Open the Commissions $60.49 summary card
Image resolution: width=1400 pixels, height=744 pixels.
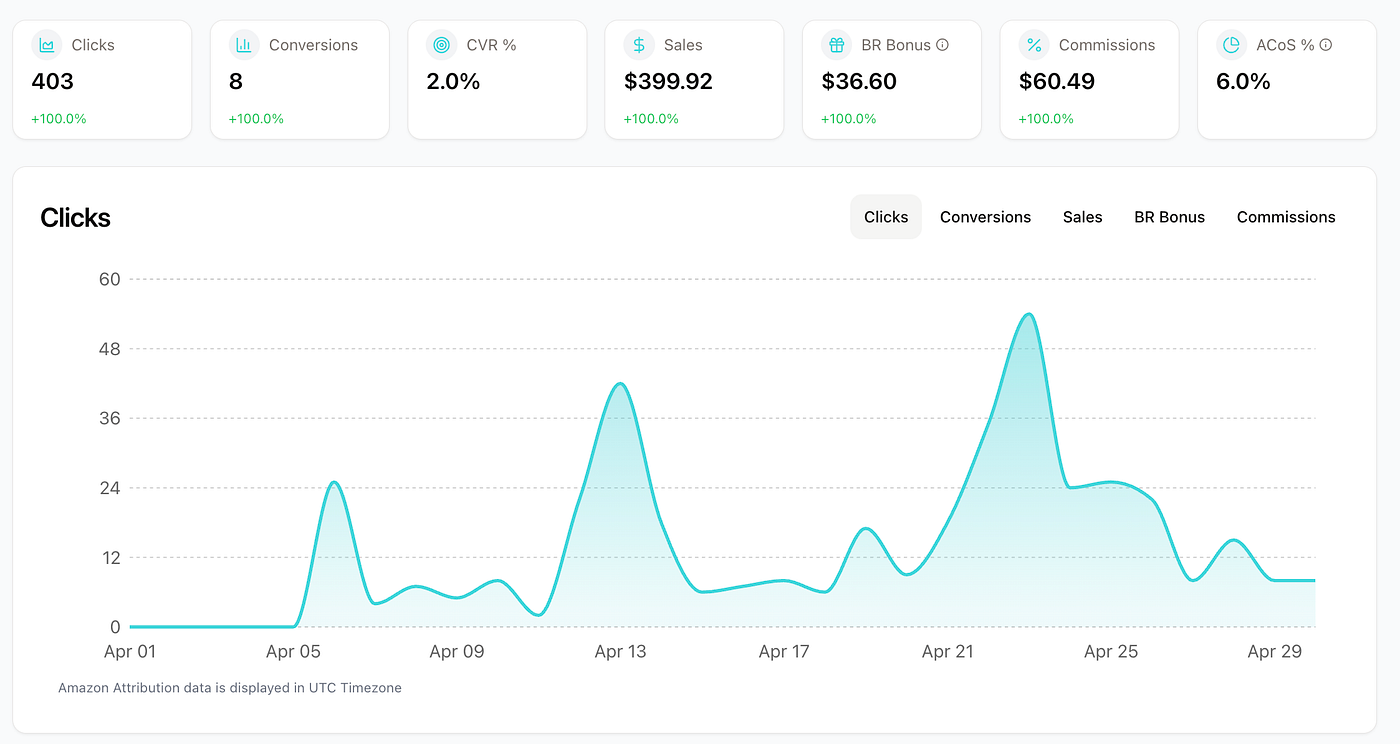point(1089,79)
